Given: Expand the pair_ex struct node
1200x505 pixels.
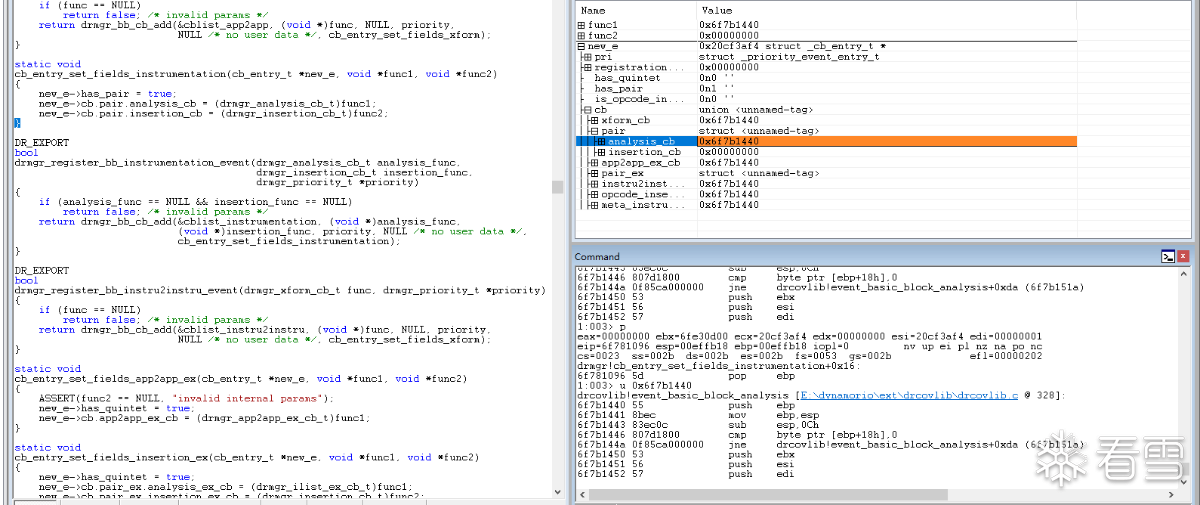Looking at the screenshot, I should click(593, 173).
